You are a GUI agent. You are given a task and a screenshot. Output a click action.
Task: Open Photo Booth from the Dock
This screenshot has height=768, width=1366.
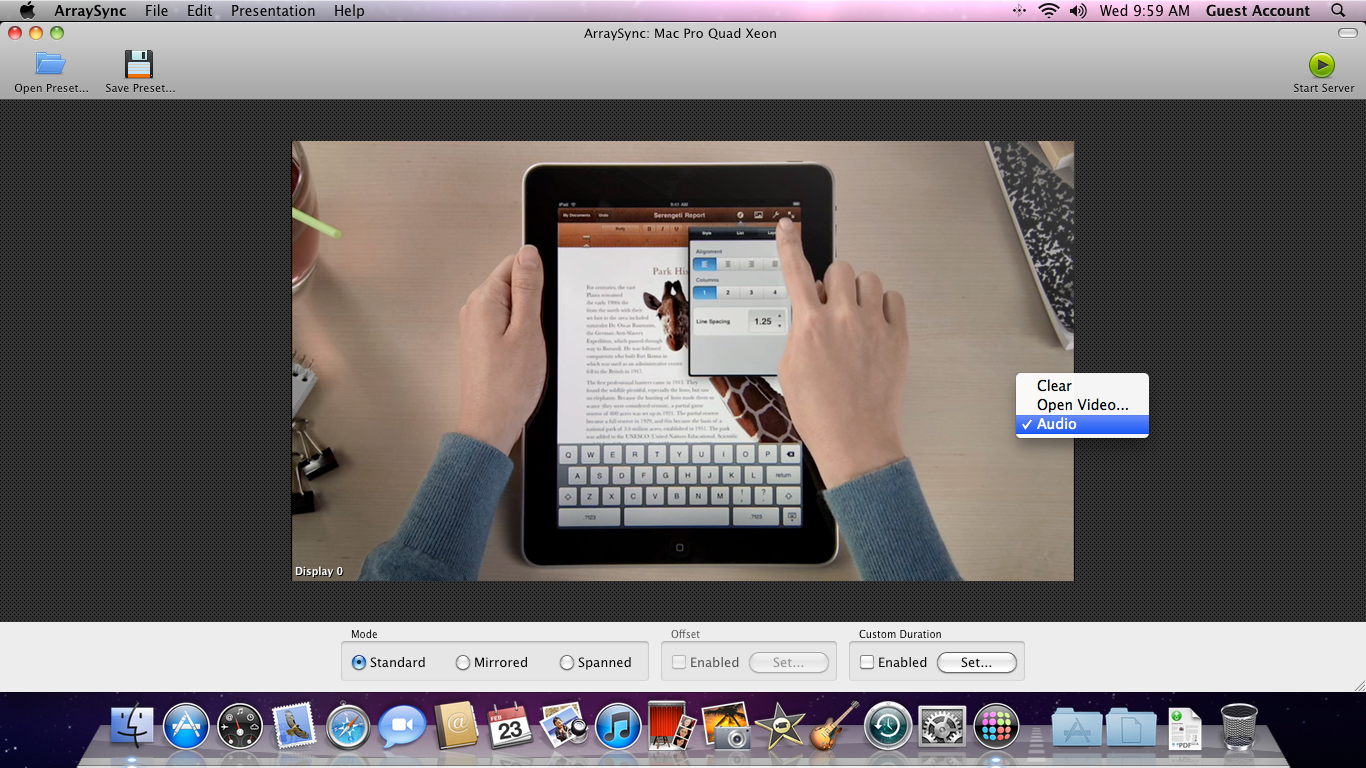coord(672,726)
